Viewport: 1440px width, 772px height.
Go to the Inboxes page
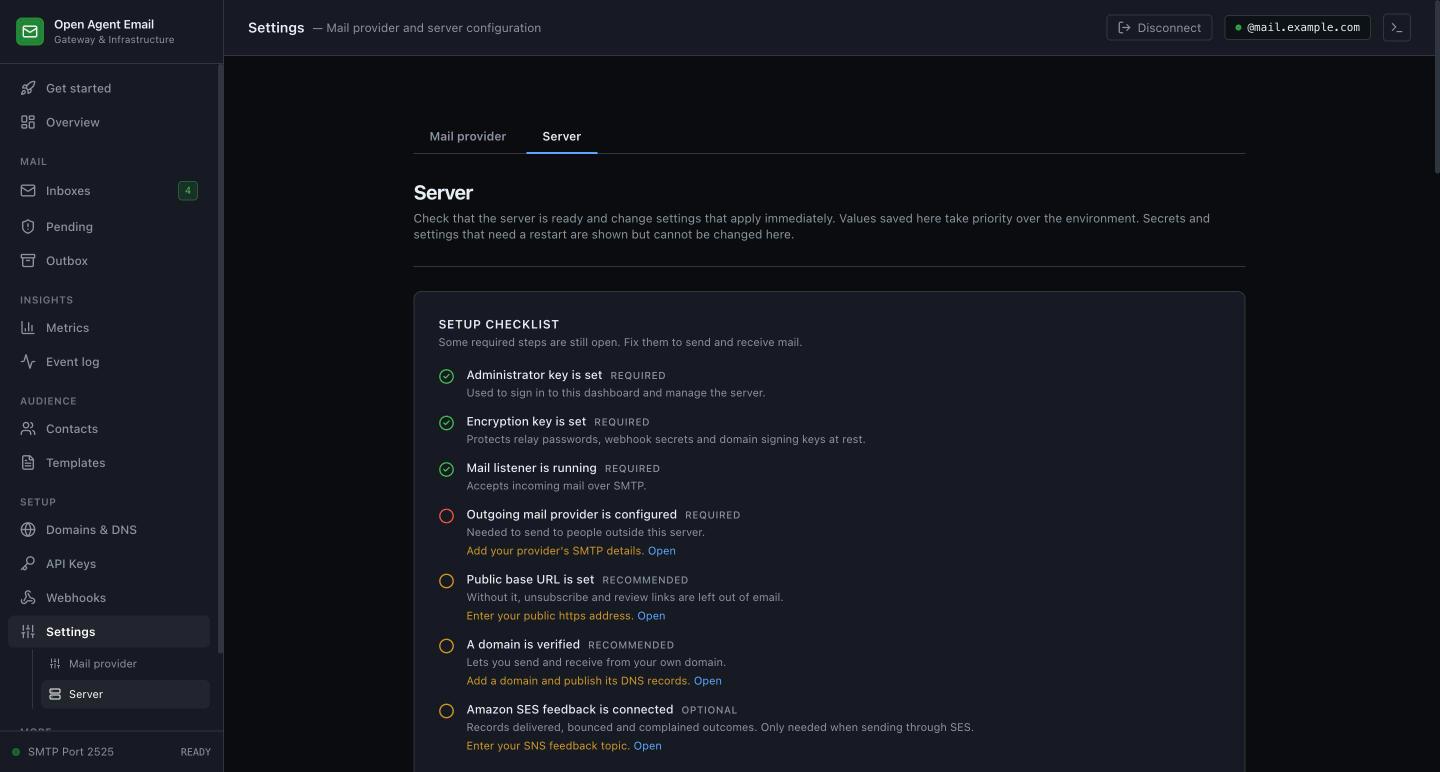click(x=108, y=191)
